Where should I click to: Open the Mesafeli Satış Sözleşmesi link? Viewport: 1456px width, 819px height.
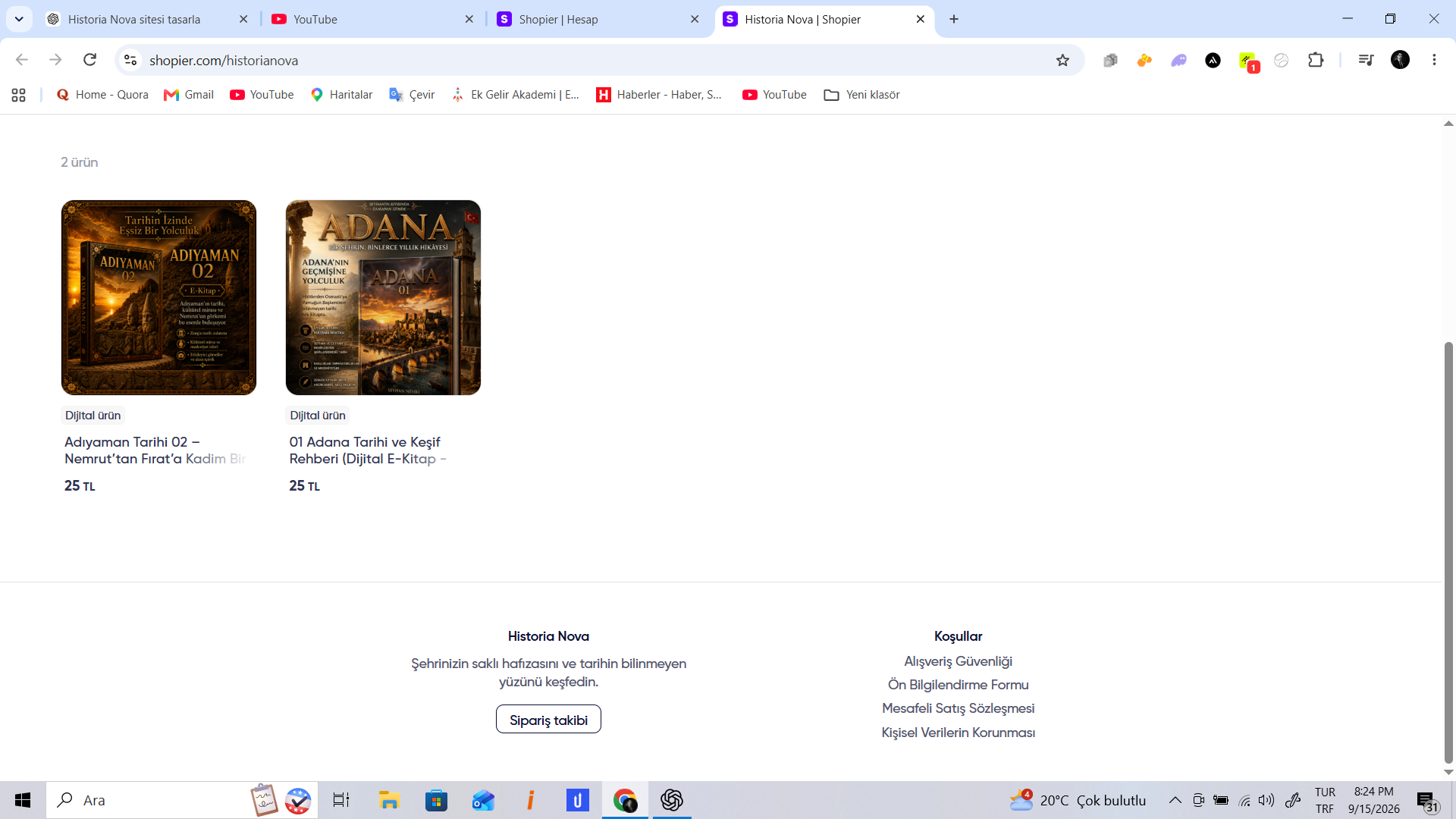coord(958,708)
